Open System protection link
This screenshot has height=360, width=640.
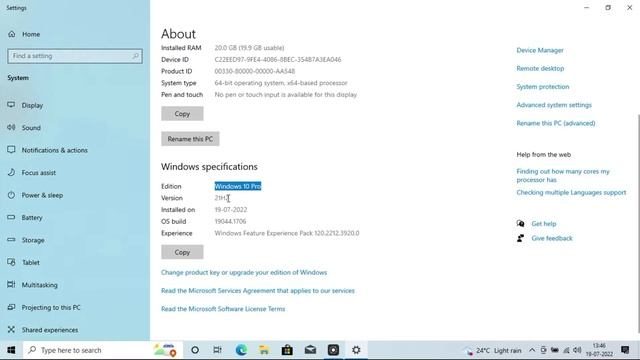[x=543, y=87]
